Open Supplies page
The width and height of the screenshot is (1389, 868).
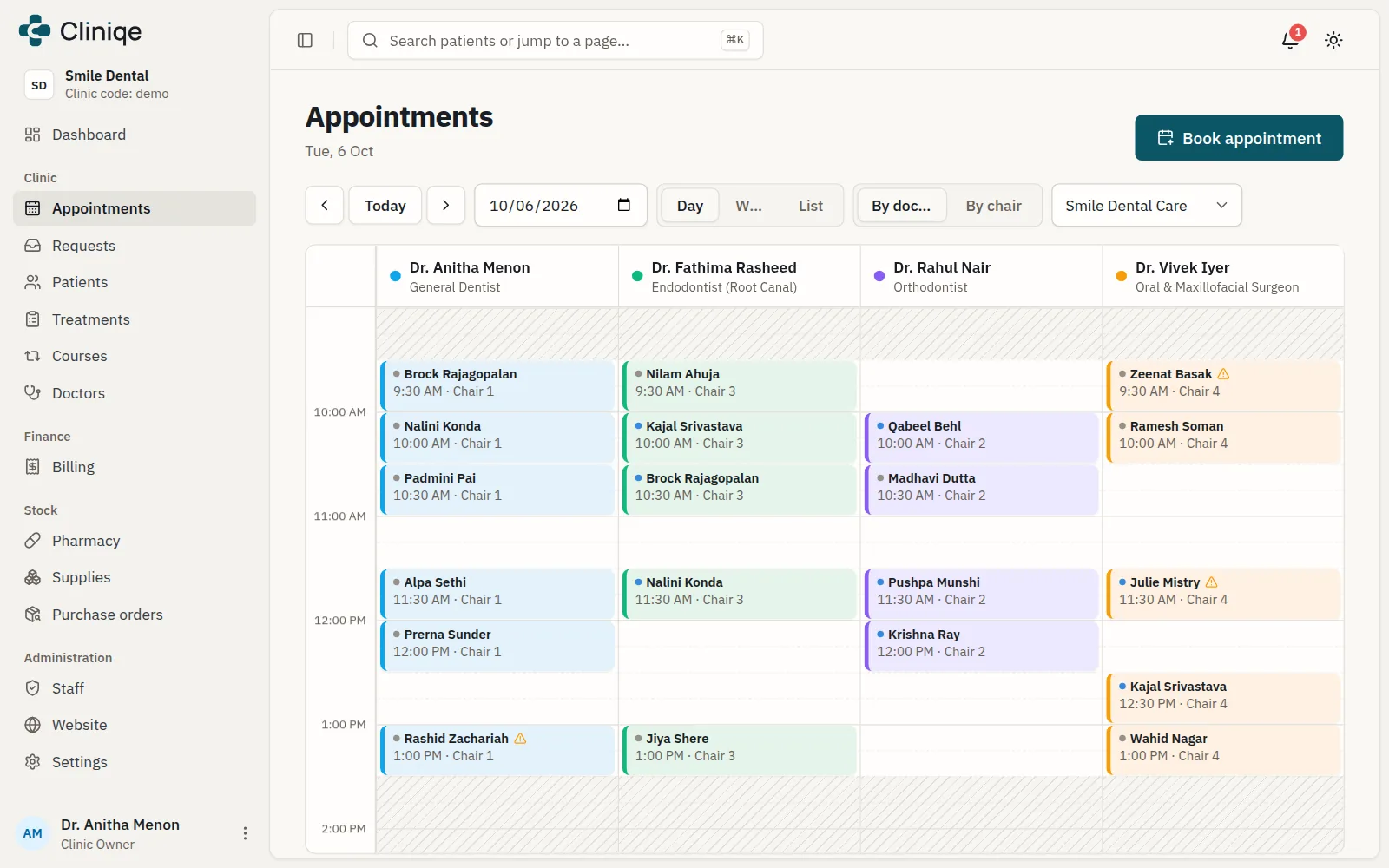pyautogui.click(x=135, y=577)
